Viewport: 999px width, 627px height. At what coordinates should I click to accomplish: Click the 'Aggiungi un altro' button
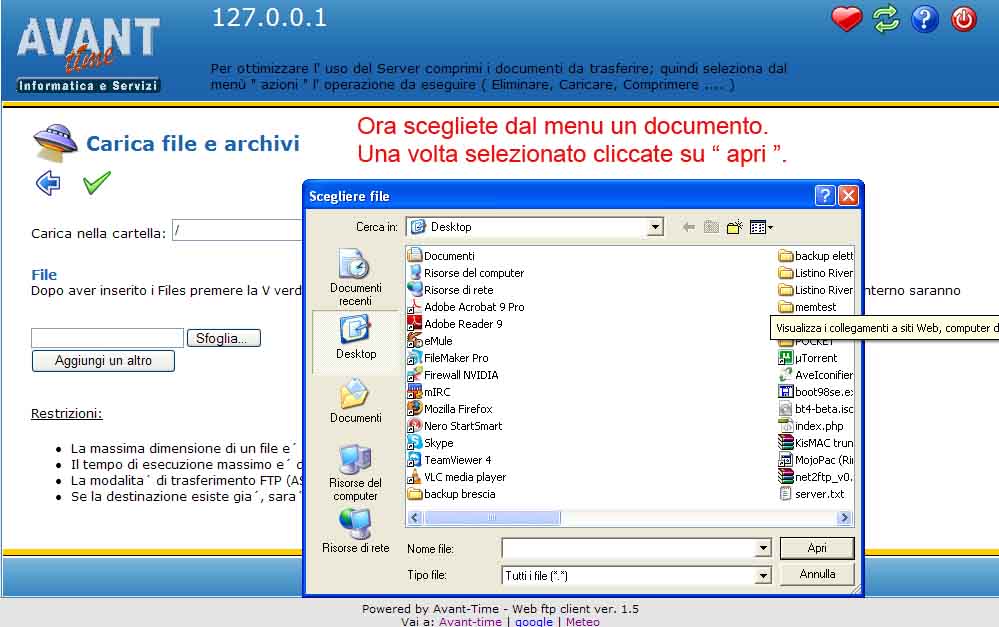click(103, 360)
